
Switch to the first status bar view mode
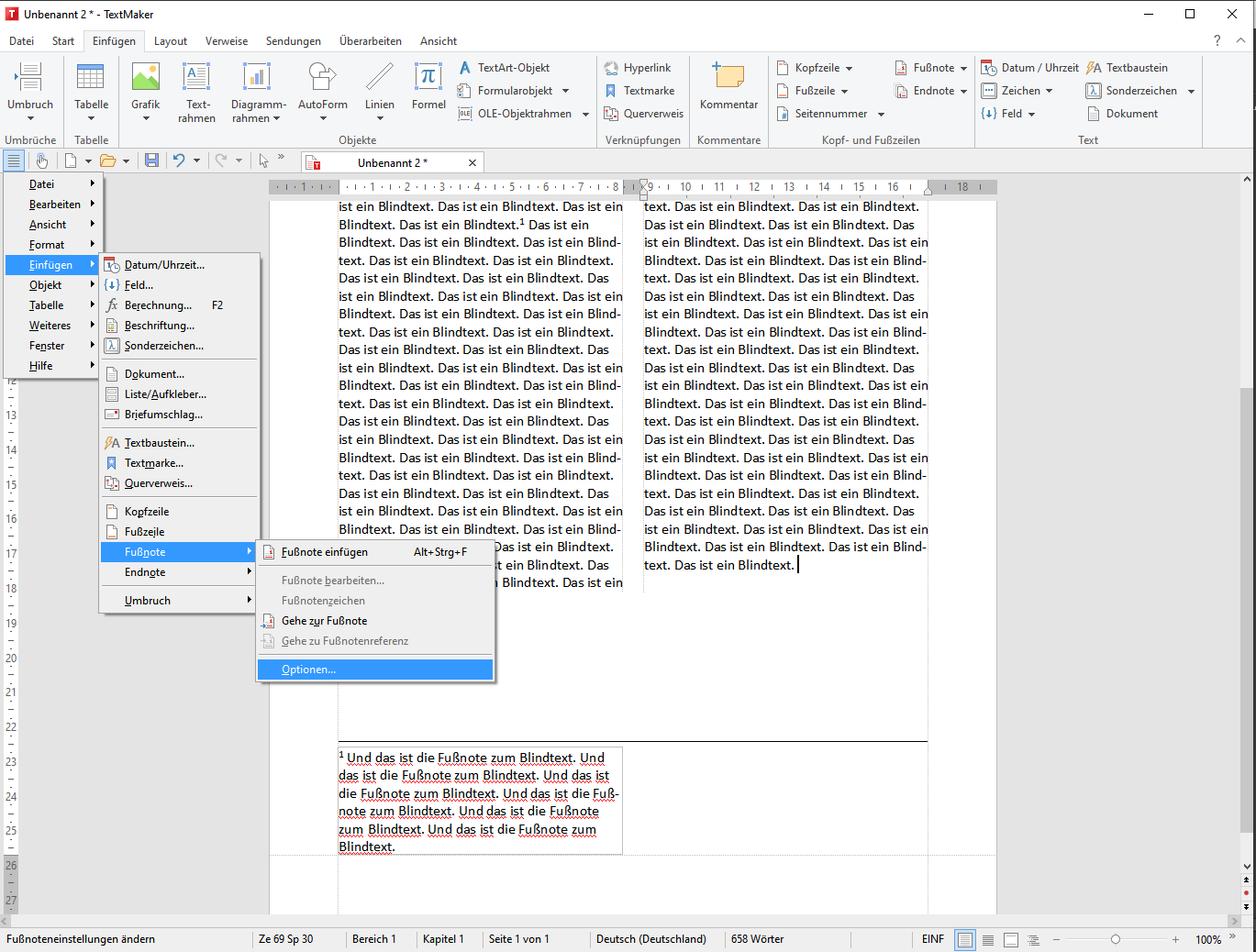pos(964,940)
